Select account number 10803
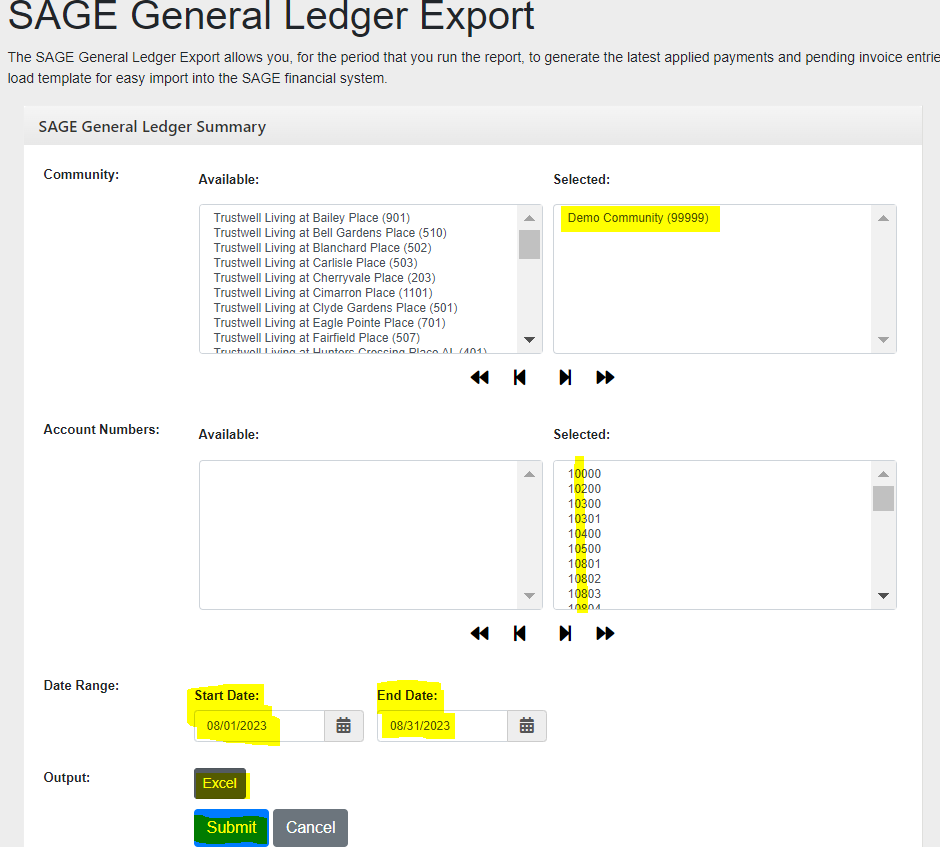 (585, 593)
